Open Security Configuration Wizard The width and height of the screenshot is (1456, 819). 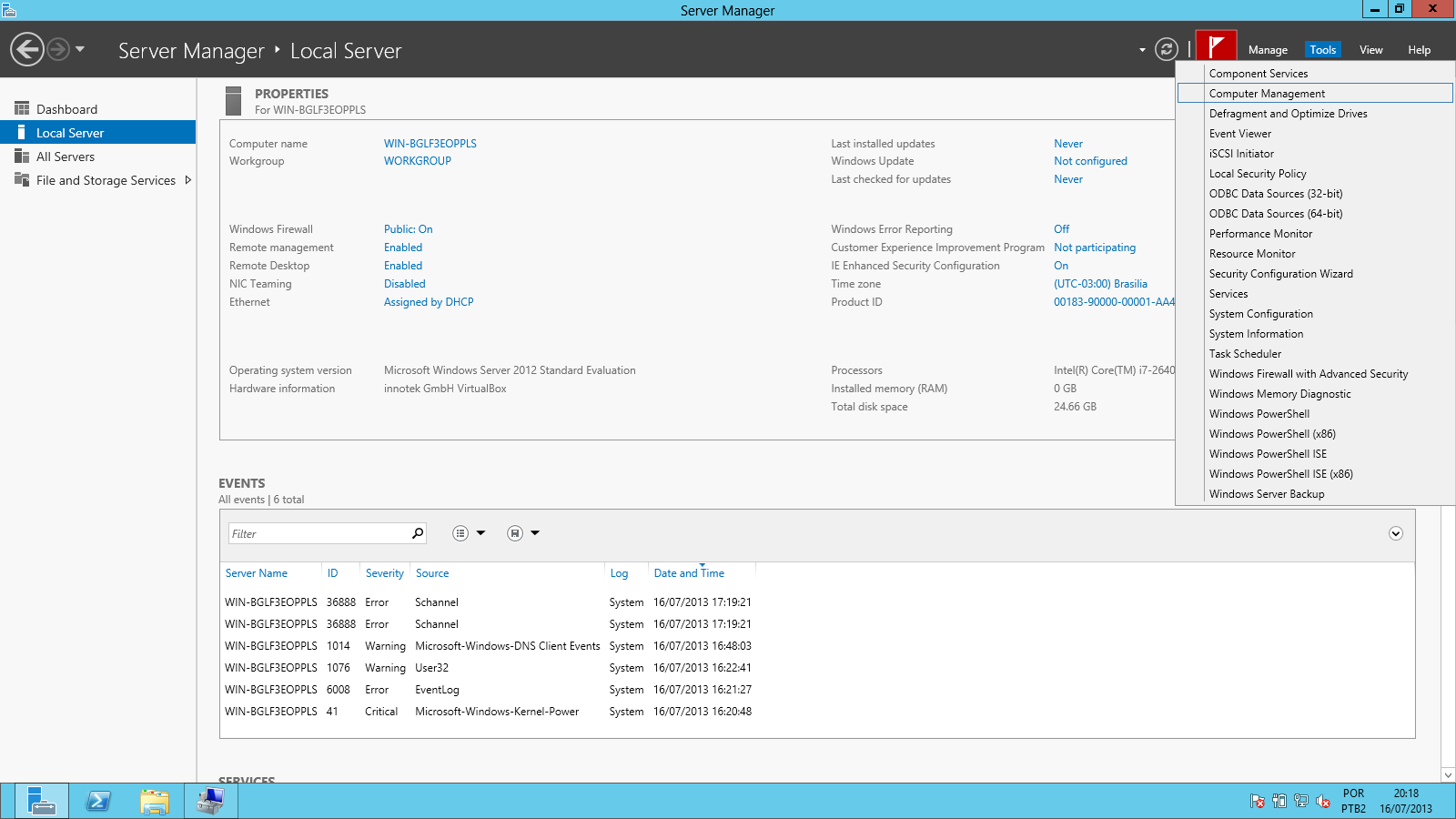pyautogui.click(x=1315, y=274)
